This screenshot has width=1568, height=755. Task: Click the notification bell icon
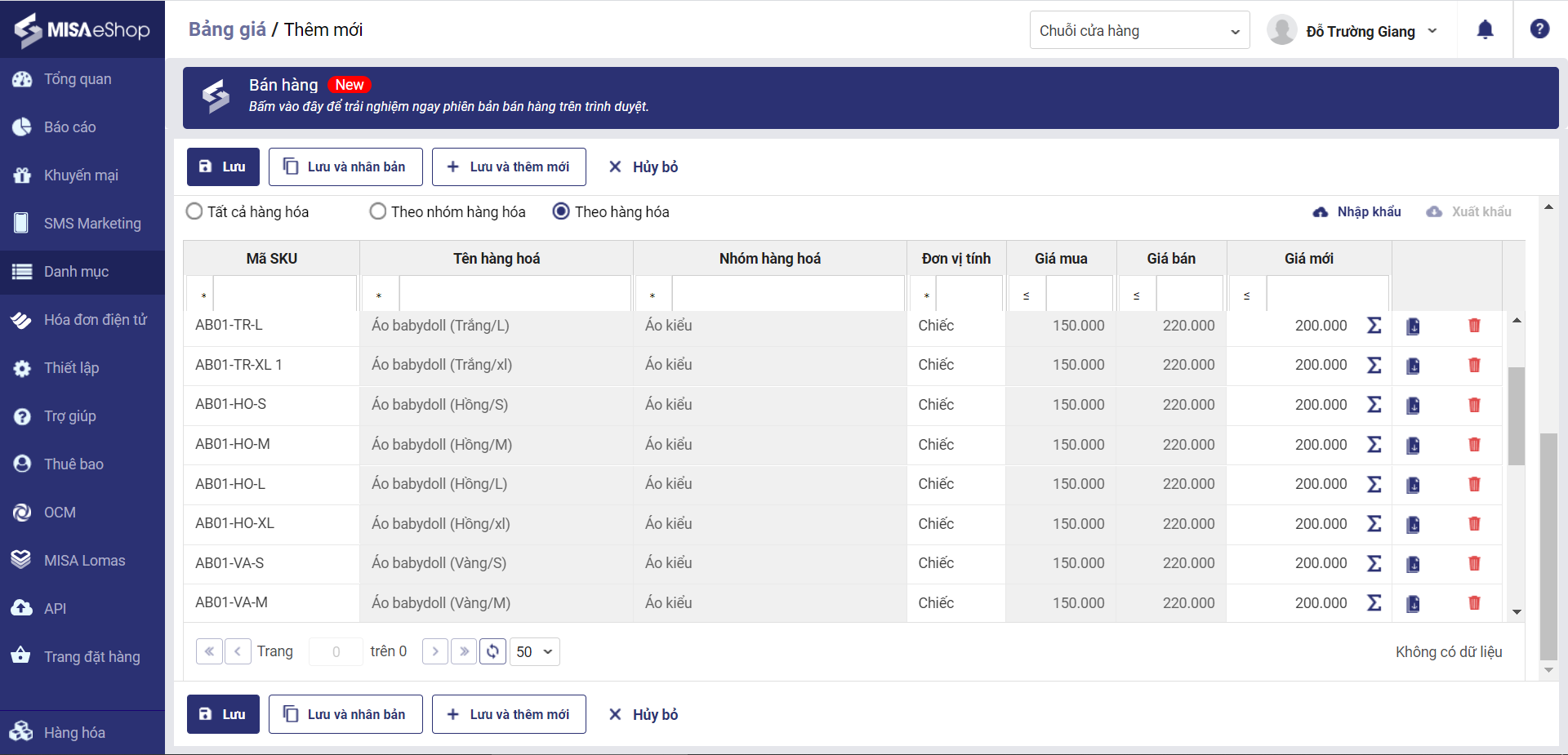click(1485, 30)
